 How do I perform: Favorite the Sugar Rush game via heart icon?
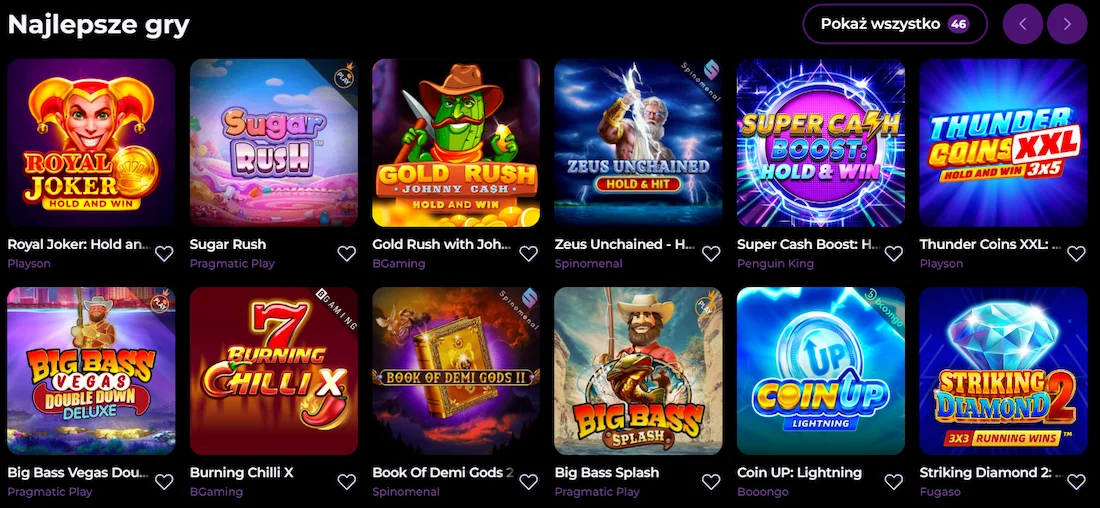[347, 253]
